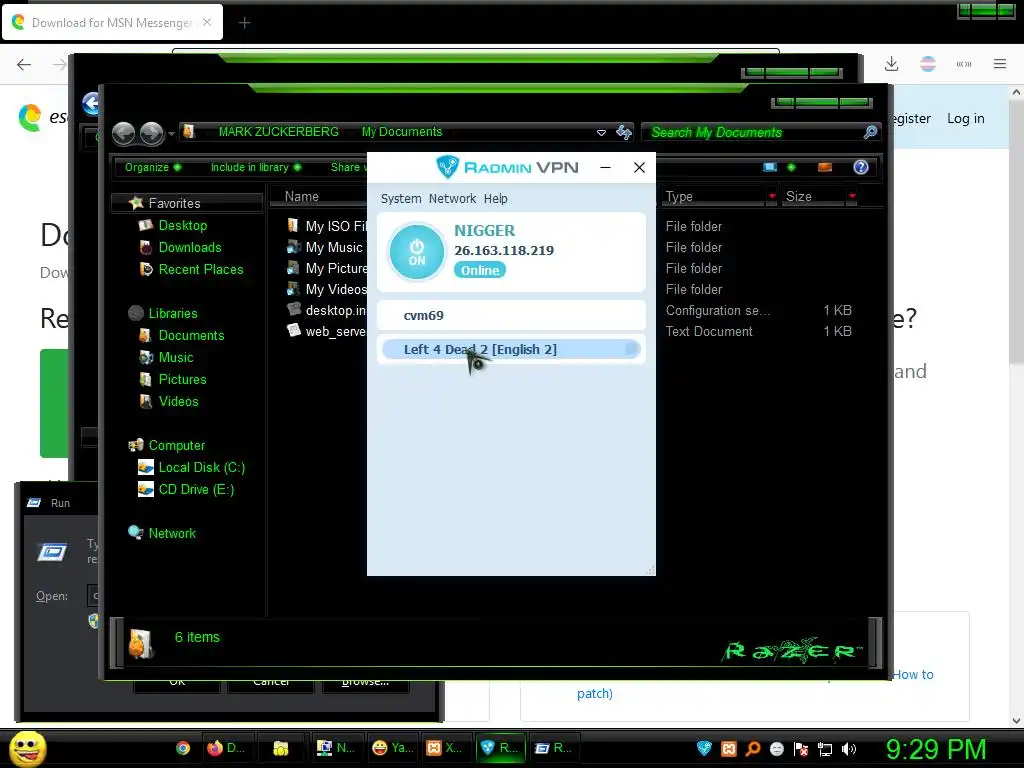Open Downloads in the Favorites list
Screen dimensions: 1024x768
pyautogui.click(x=190, y=248)
